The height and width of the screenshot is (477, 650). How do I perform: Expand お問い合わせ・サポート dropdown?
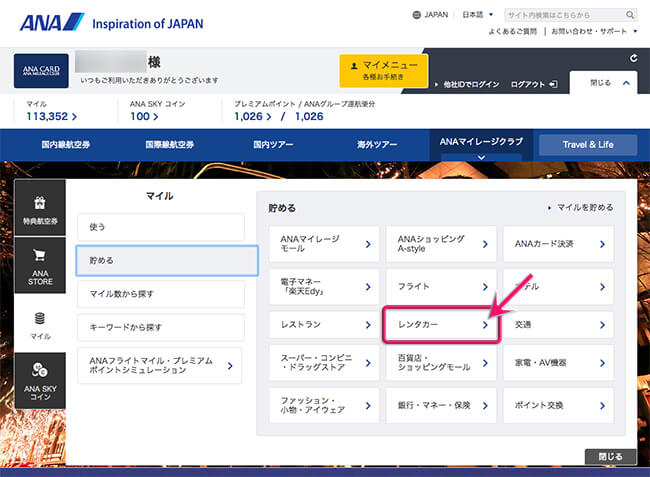pyautogui.click(x=594, y=31)
